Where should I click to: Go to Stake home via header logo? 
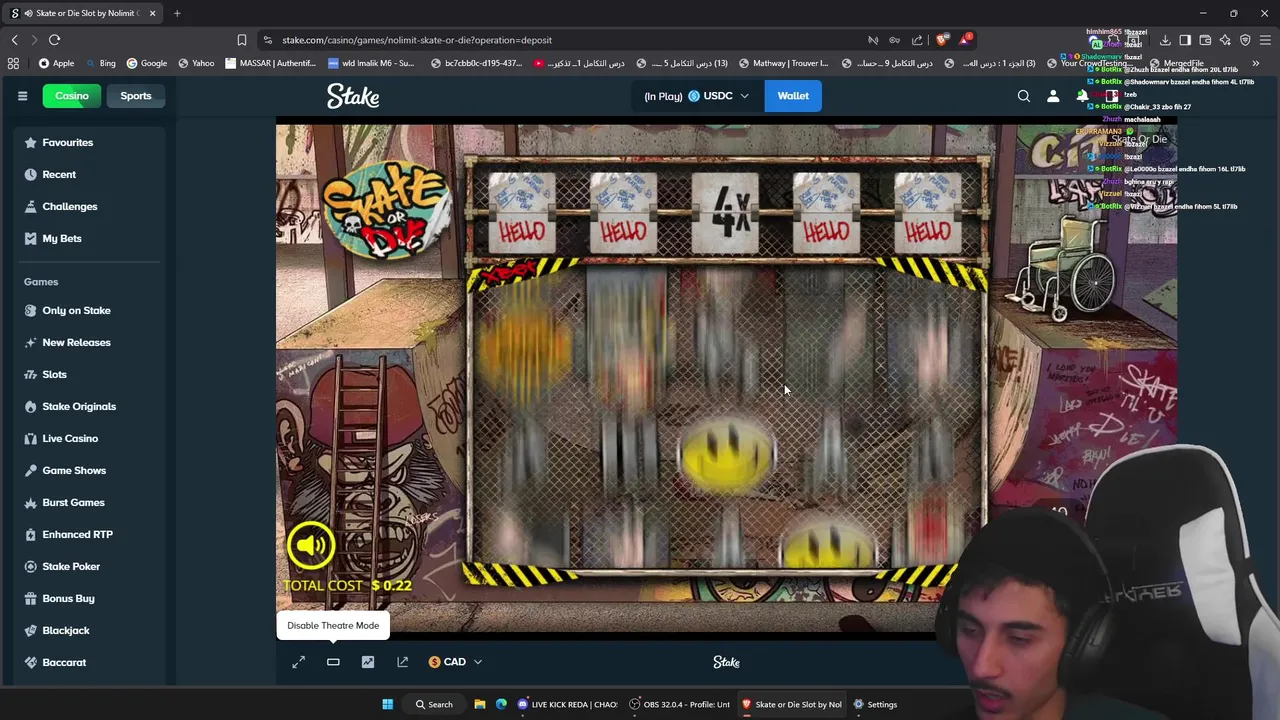point(353,96)
